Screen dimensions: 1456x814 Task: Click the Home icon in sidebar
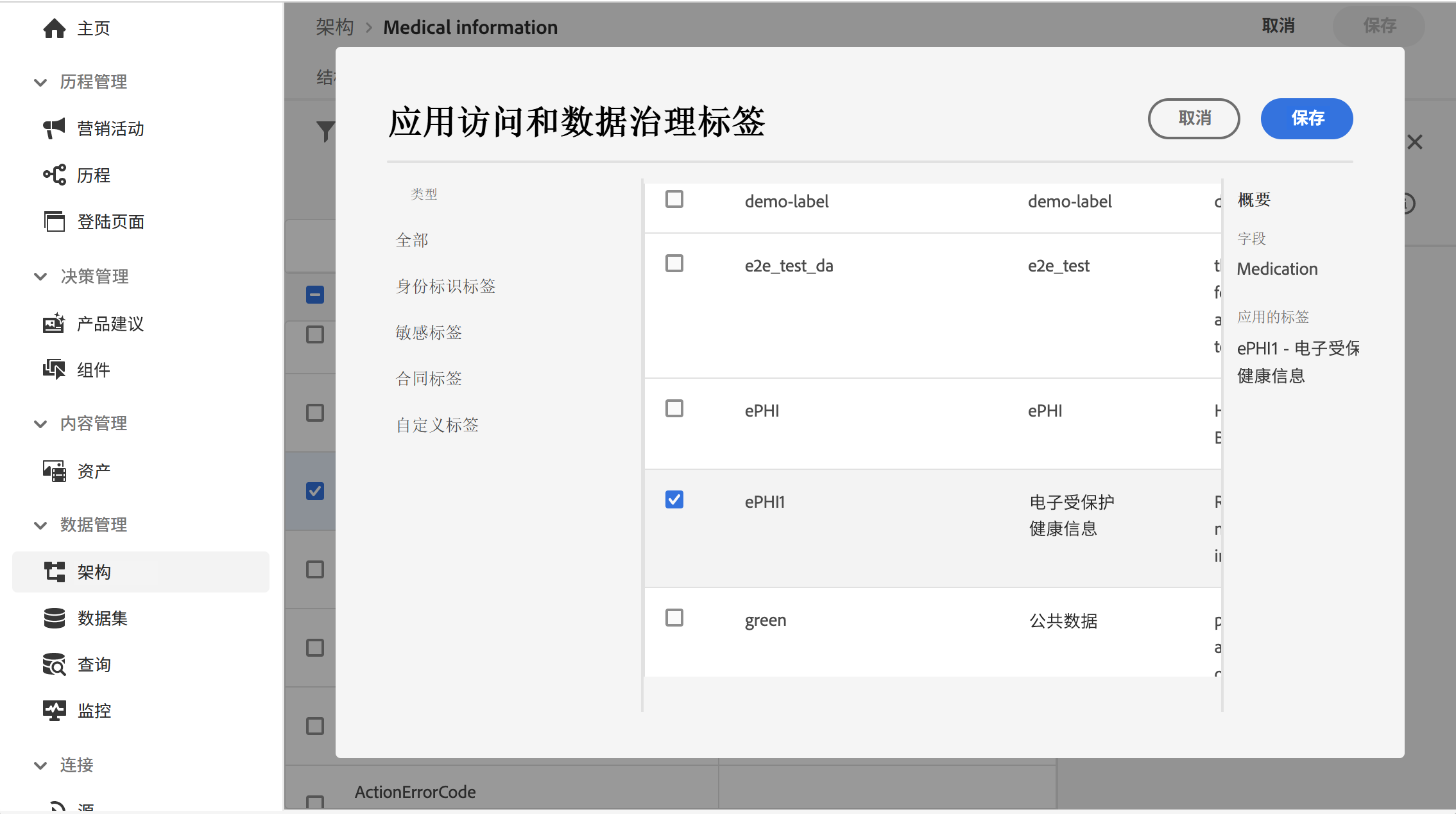coord(55,28)
